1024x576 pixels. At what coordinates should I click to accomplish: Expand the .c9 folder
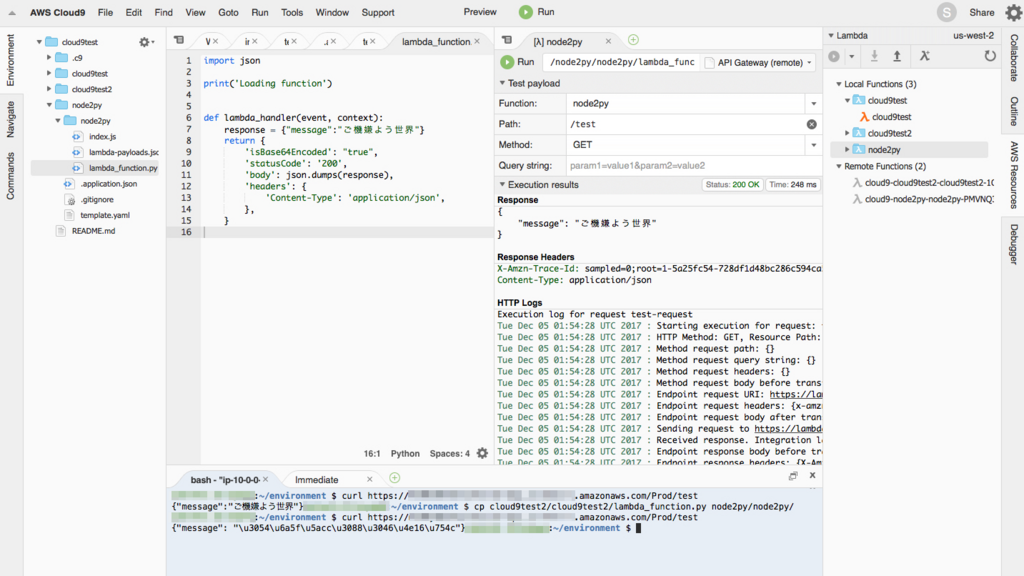click(x=49, y=57)
